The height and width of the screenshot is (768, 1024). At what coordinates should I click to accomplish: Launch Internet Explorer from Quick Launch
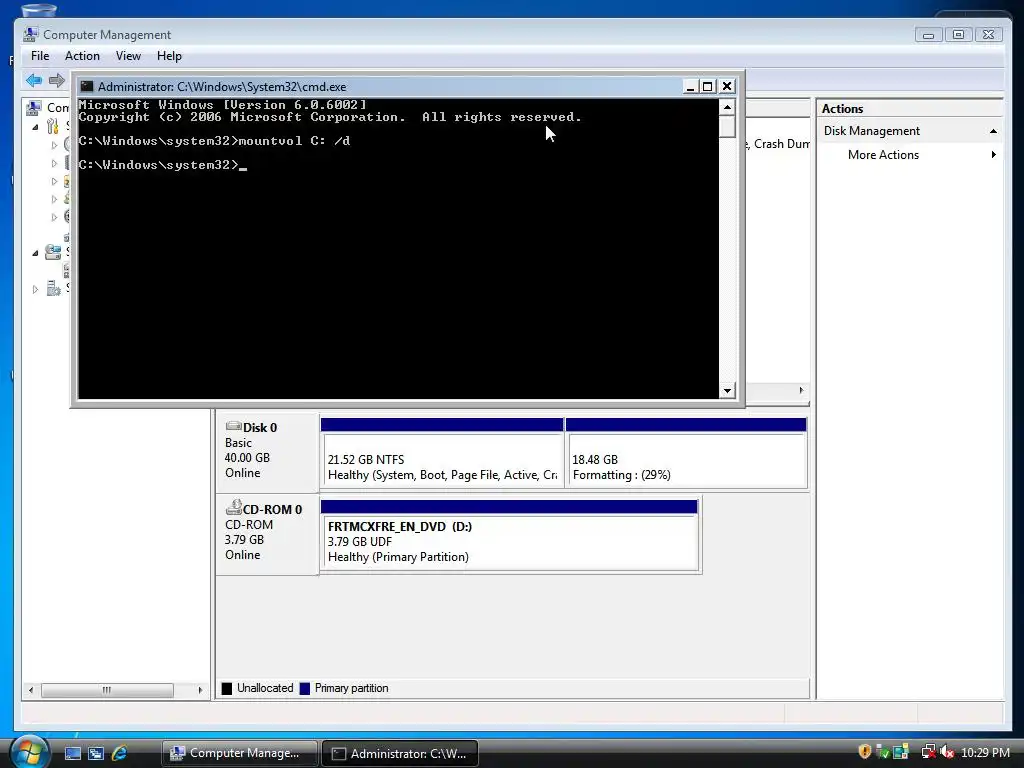point(120,753)
